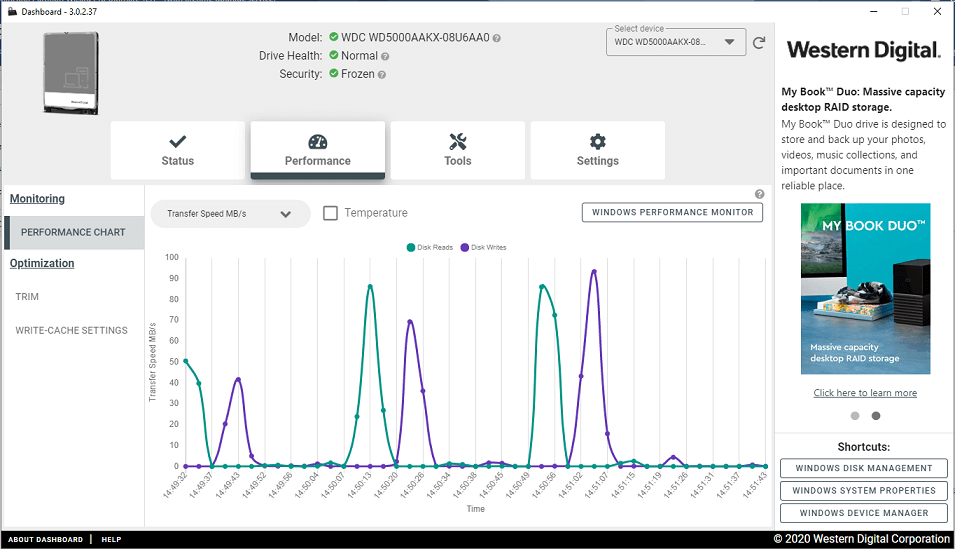This screenshot has height=549, width=955.
Task: Click the Western Digital logo
Action: [864, 50]
